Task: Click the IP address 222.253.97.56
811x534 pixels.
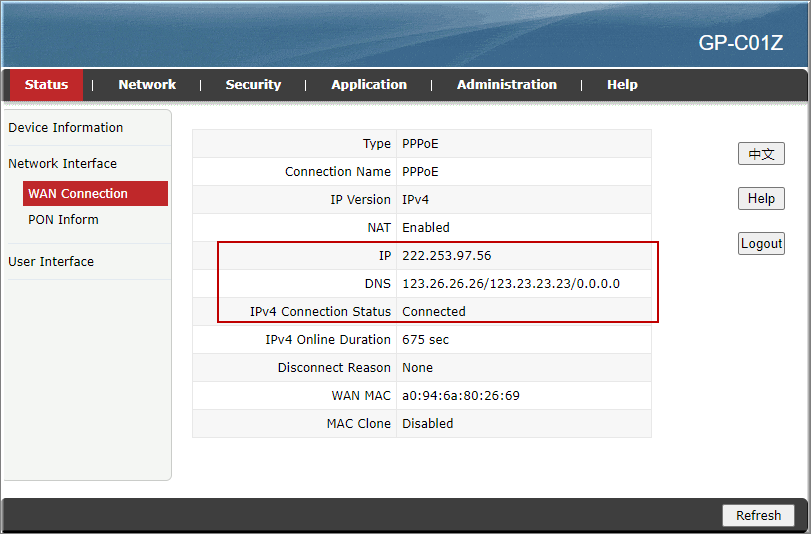Action: pos(446,256)
